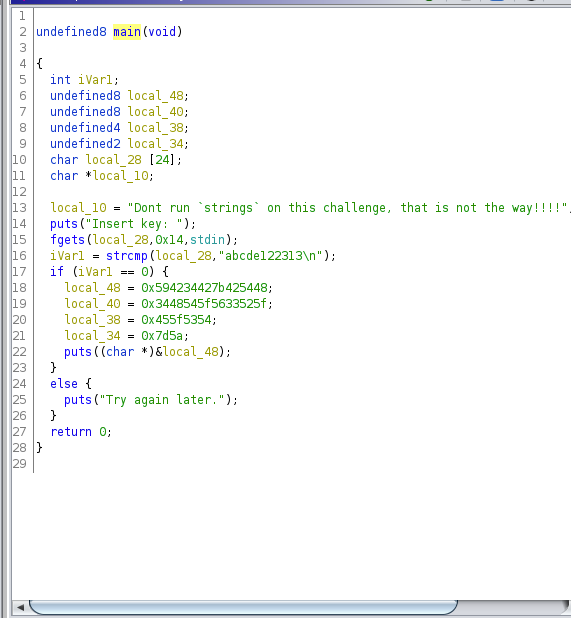Click the "Insert key: " string literal
The image size is (571, 618).
pyautogui.click(x=134, y=224)
